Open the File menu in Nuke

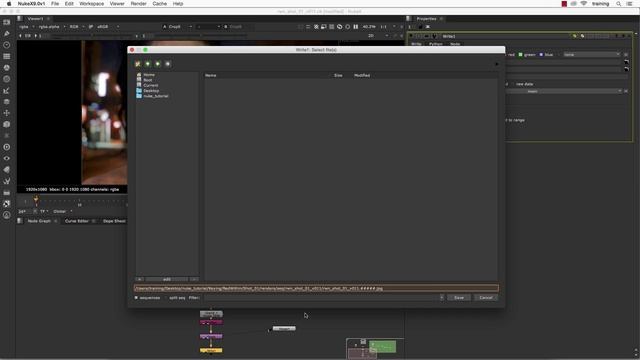(55, 4)
